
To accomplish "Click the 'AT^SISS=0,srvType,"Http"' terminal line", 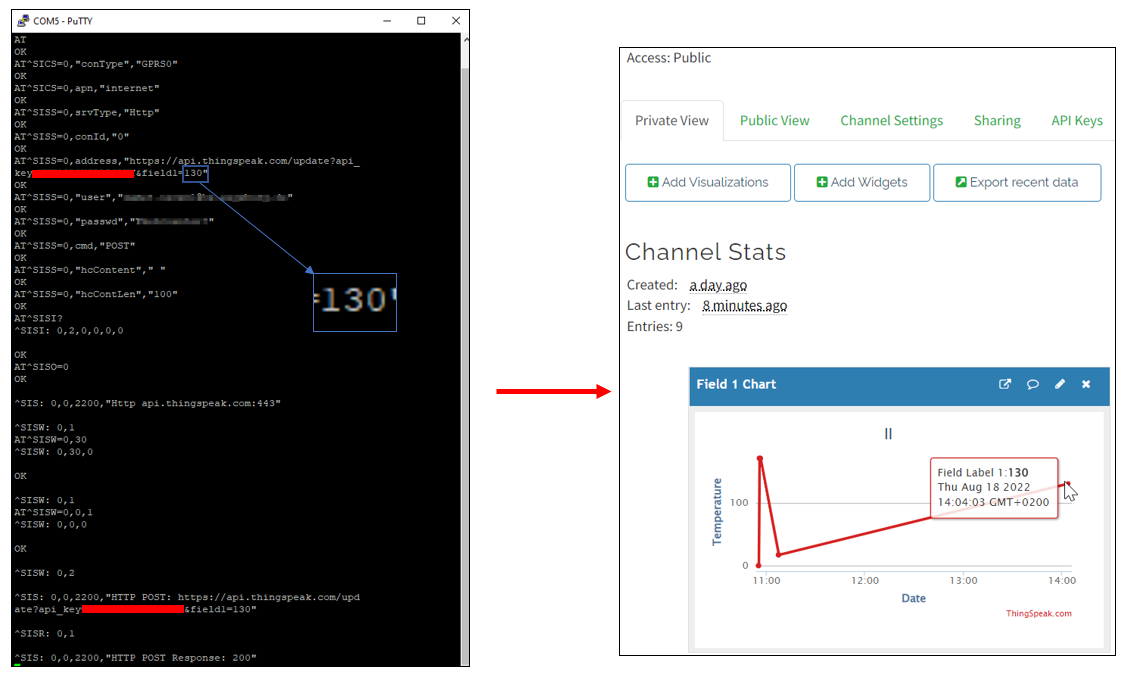I will click(87, 112).
